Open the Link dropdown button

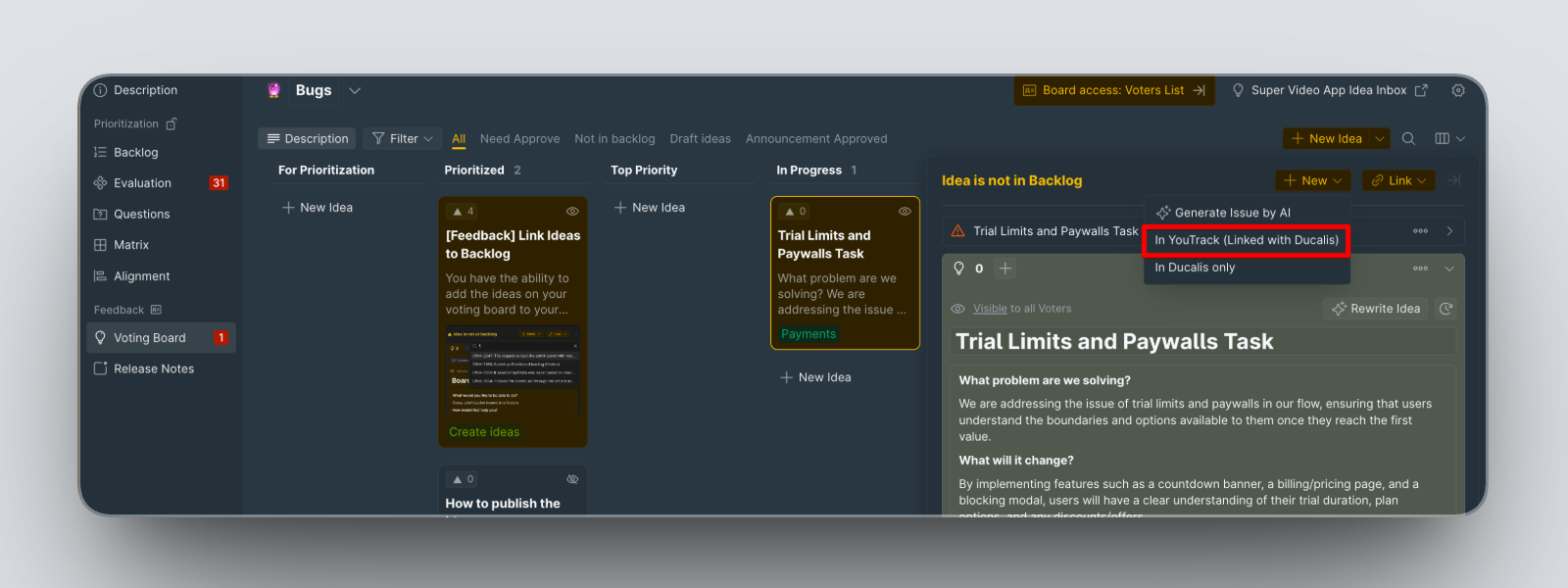(1398, 180)
